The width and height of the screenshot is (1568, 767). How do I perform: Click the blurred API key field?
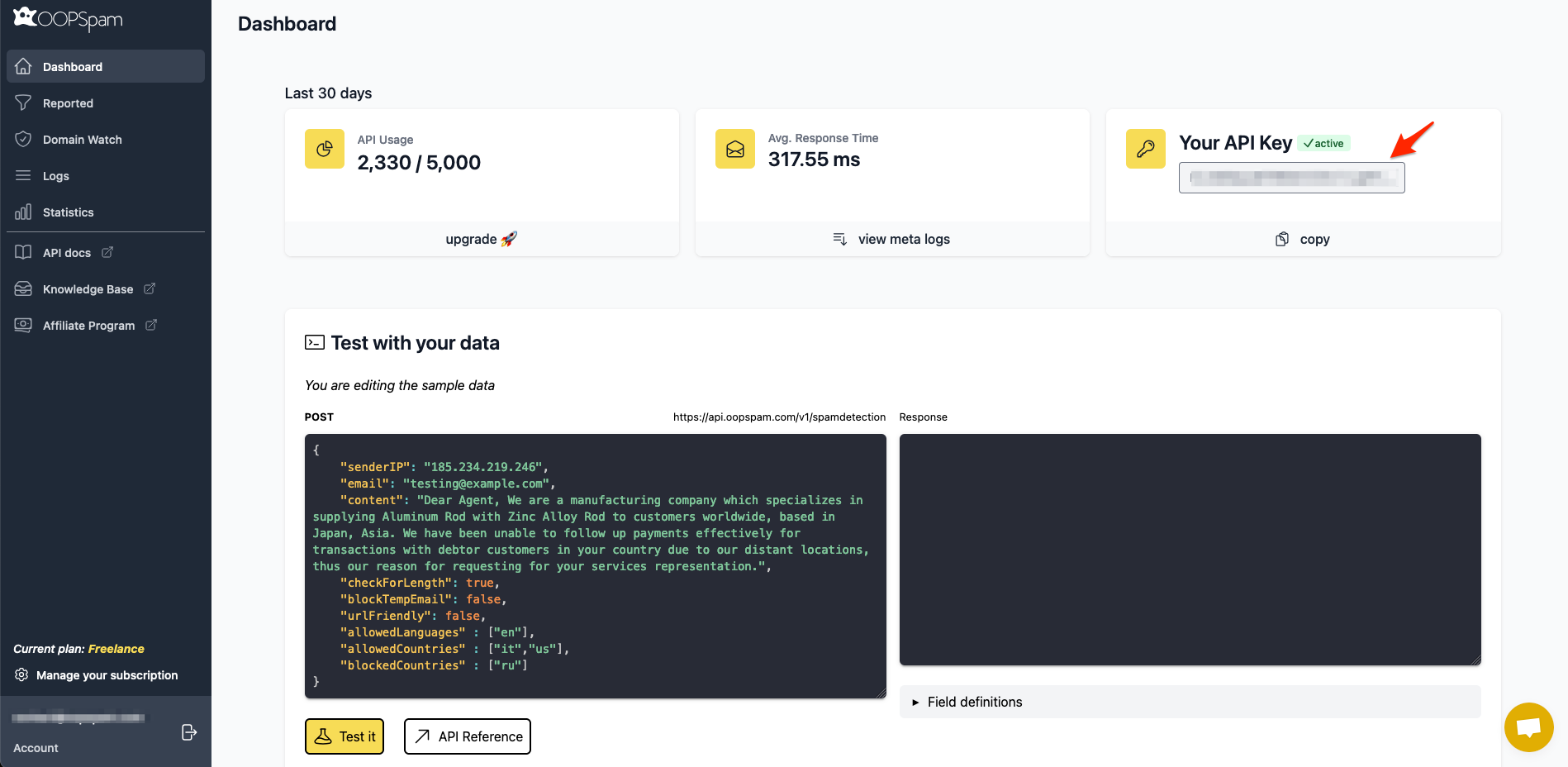click(x=1292, y=178)
